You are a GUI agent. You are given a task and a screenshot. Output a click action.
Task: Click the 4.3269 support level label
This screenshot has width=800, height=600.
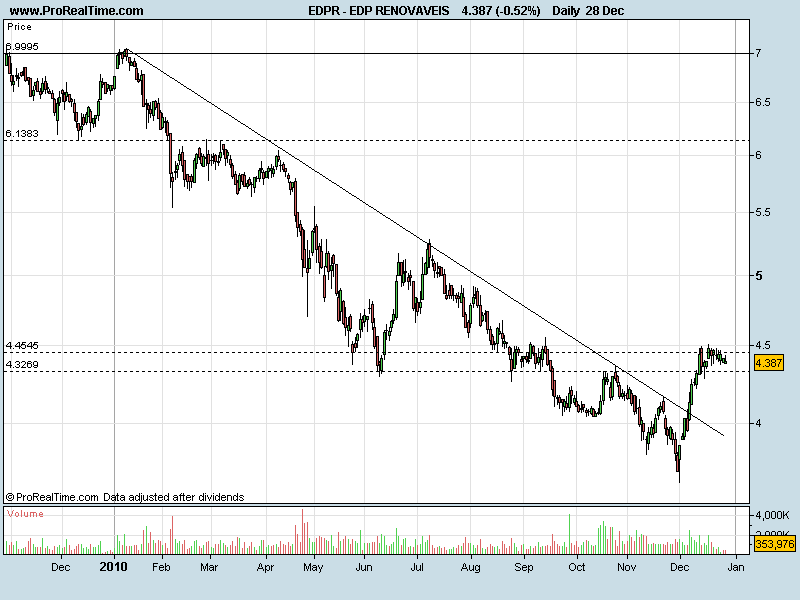click(22, 364)
